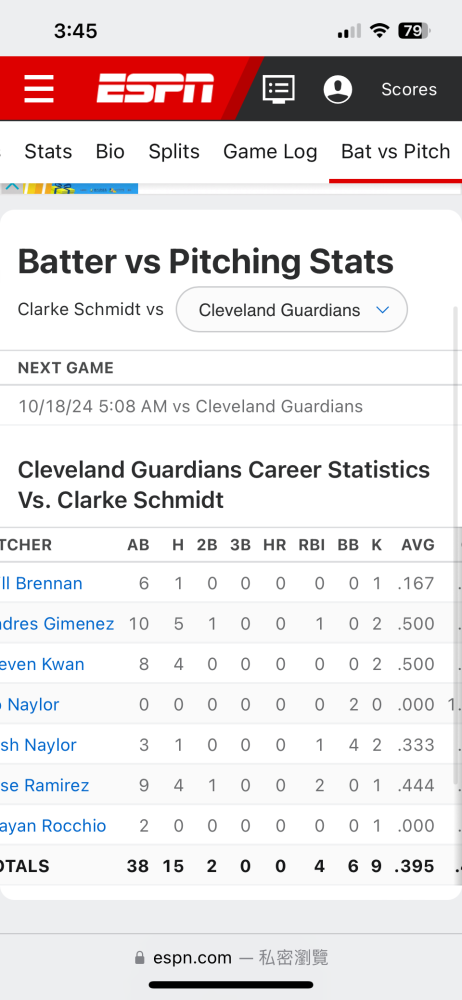
Task: Open Jose Ramirez player link
Action: [45, 785]
